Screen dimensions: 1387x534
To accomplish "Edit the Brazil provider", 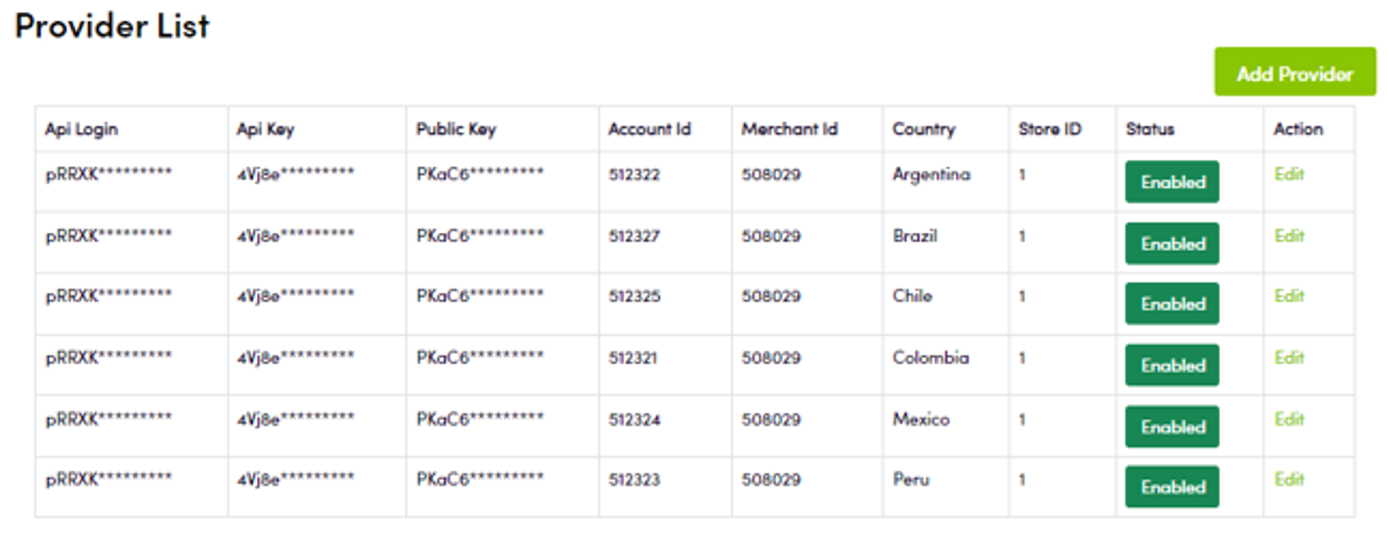I will [1289, 236].
